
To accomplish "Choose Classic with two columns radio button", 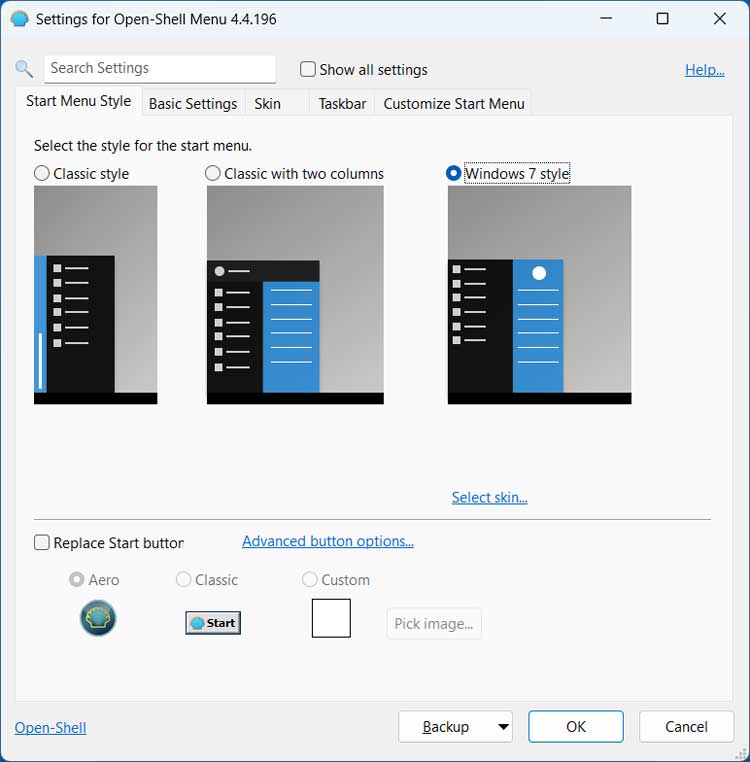I will pyautogui.click(x=212, y=173).
